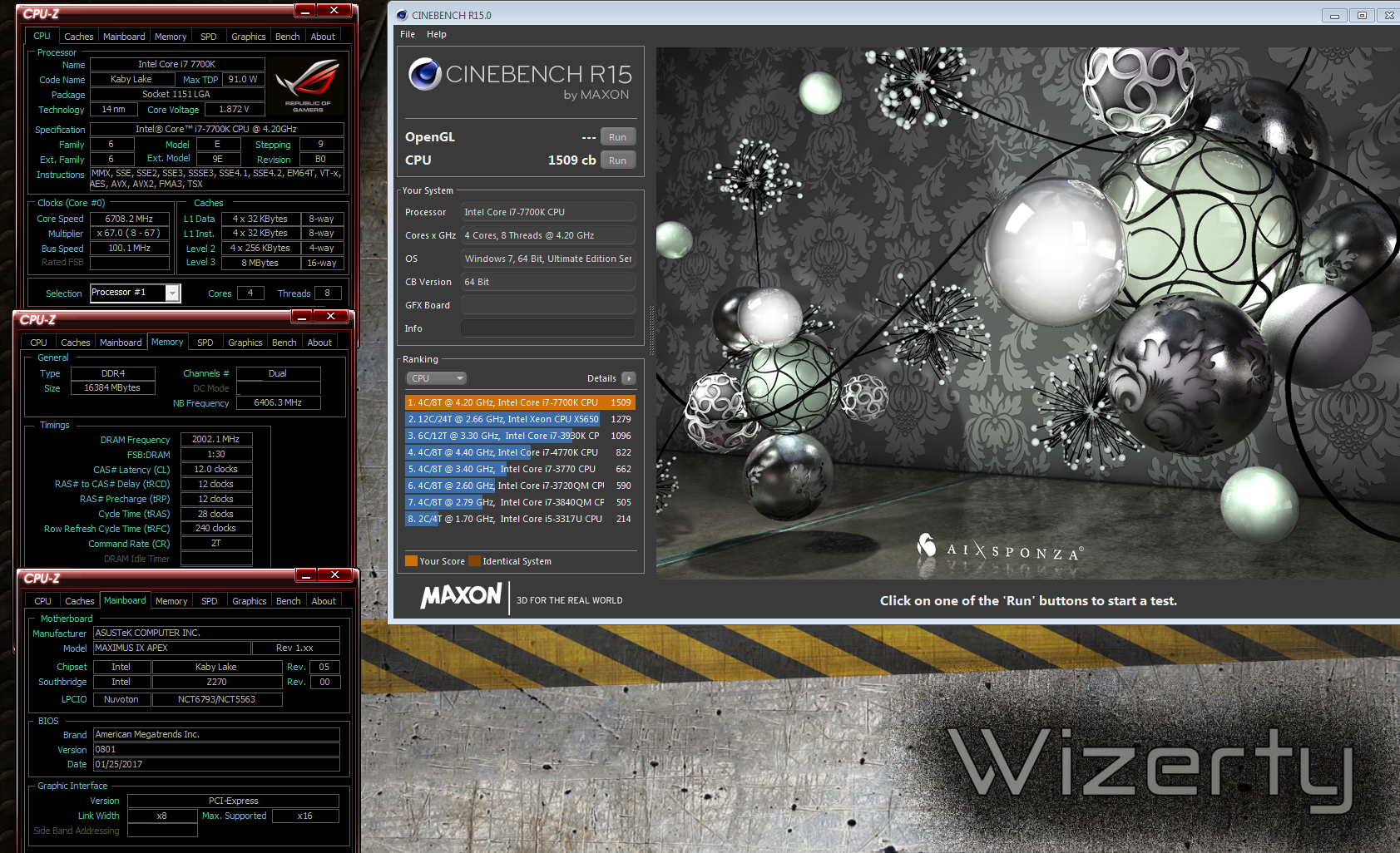Switch to Graphics tab in top CPU-Z window

tap(249, 37)
